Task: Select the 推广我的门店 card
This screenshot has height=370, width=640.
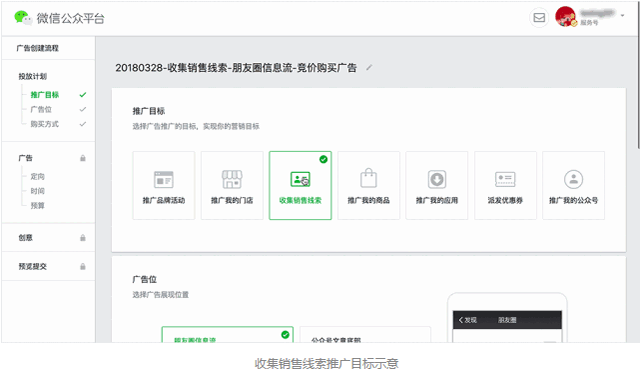Action: [x=232, y=186]
